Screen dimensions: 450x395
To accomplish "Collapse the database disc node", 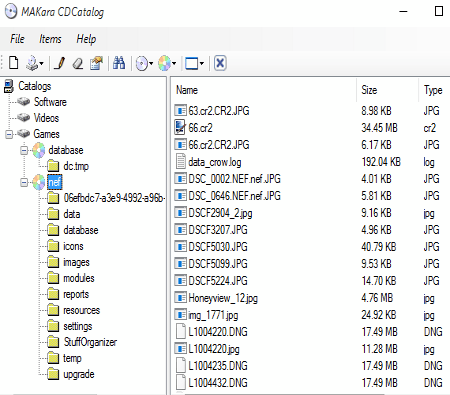I will (x=24, y=150).
